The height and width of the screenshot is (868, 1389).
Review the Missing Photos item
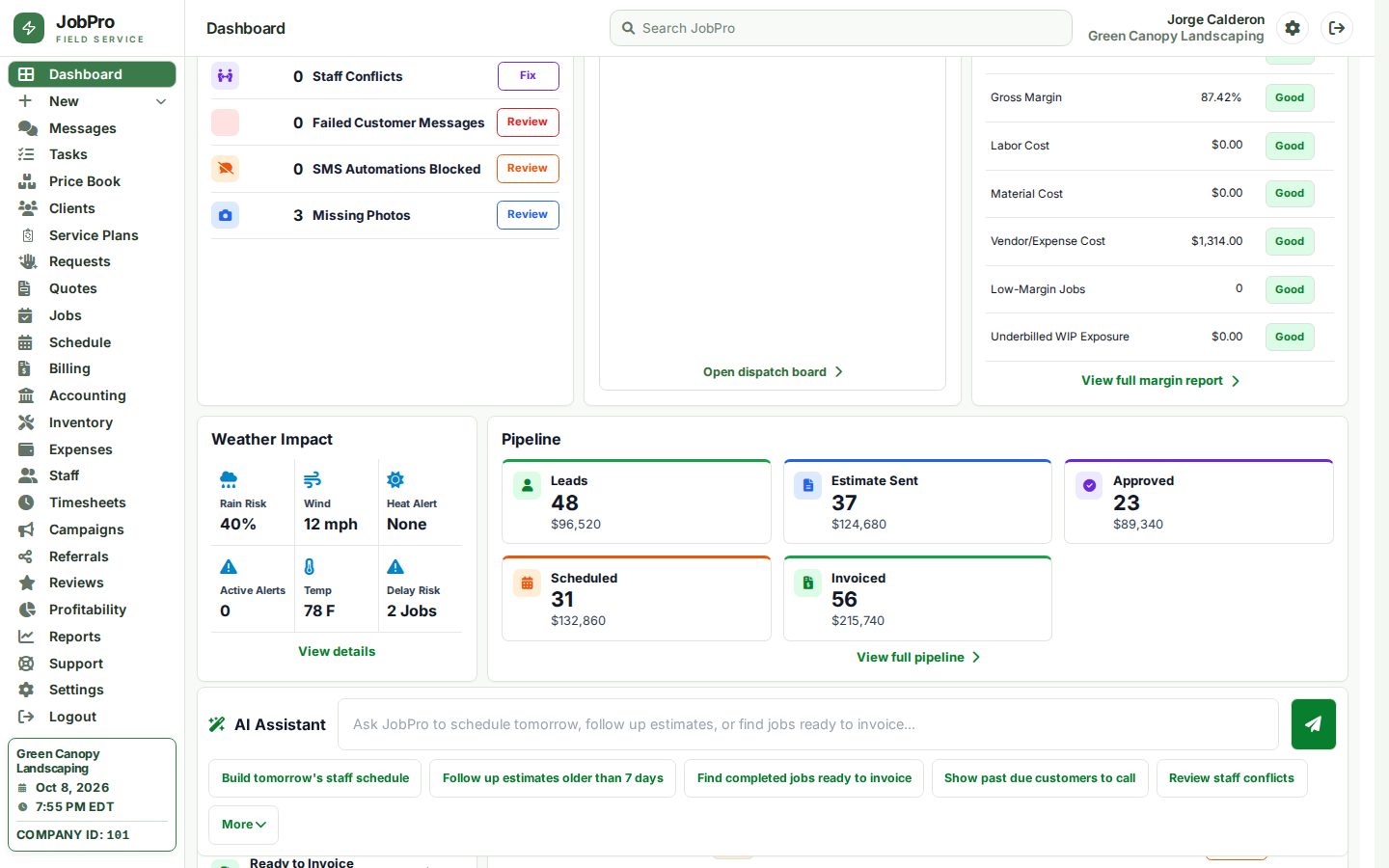tap(528, 215)
